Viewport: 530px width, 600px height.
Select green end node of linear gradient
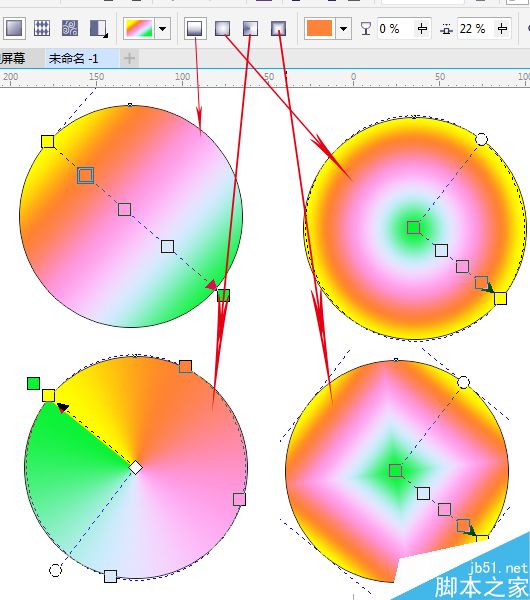[223, 295]
